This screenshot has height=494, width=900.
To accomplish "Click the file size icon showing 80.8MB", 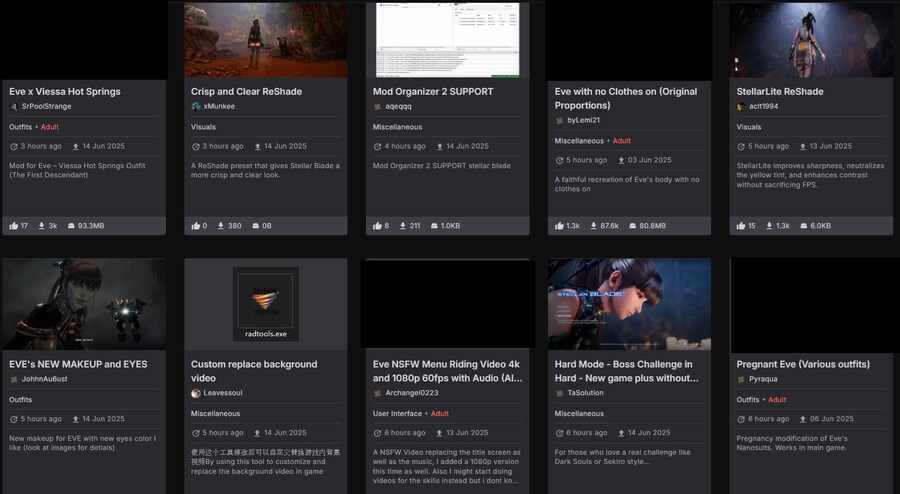I will click(x=633, y=226).
